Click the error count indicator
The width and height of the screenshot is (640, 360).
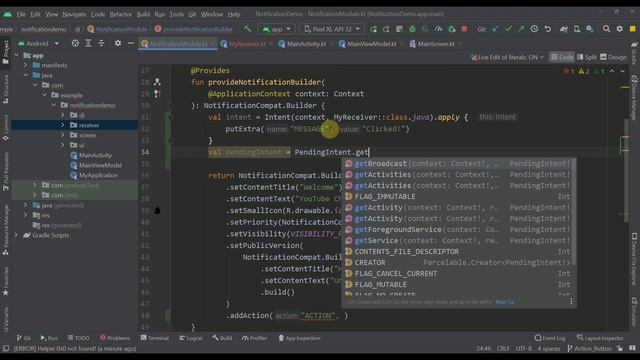[569, 71]
